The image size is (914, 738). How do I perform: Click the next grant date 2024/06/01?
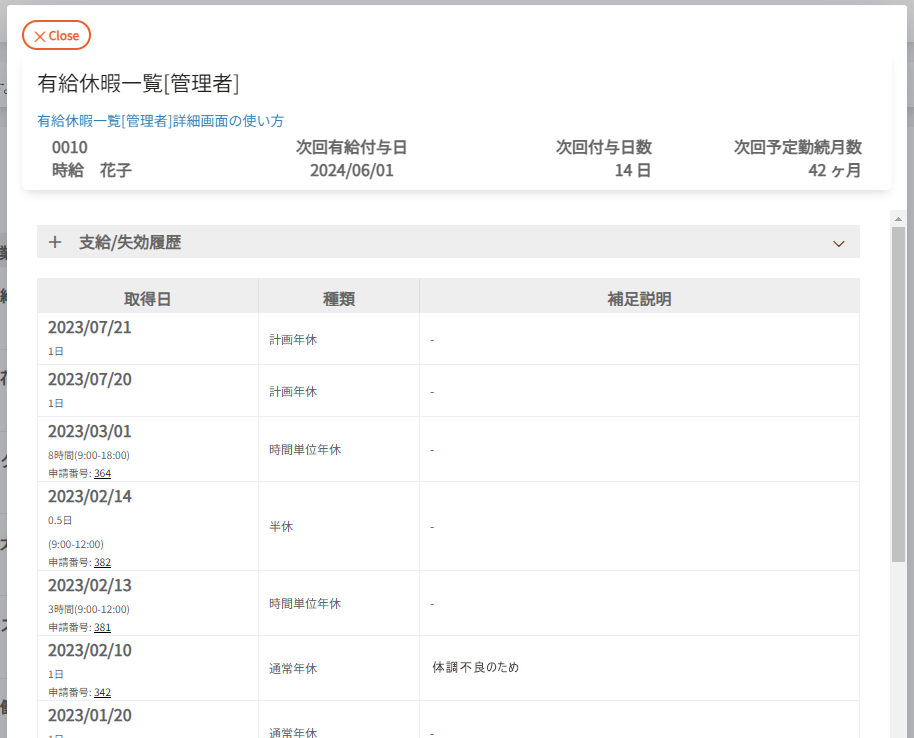point(352,171)
